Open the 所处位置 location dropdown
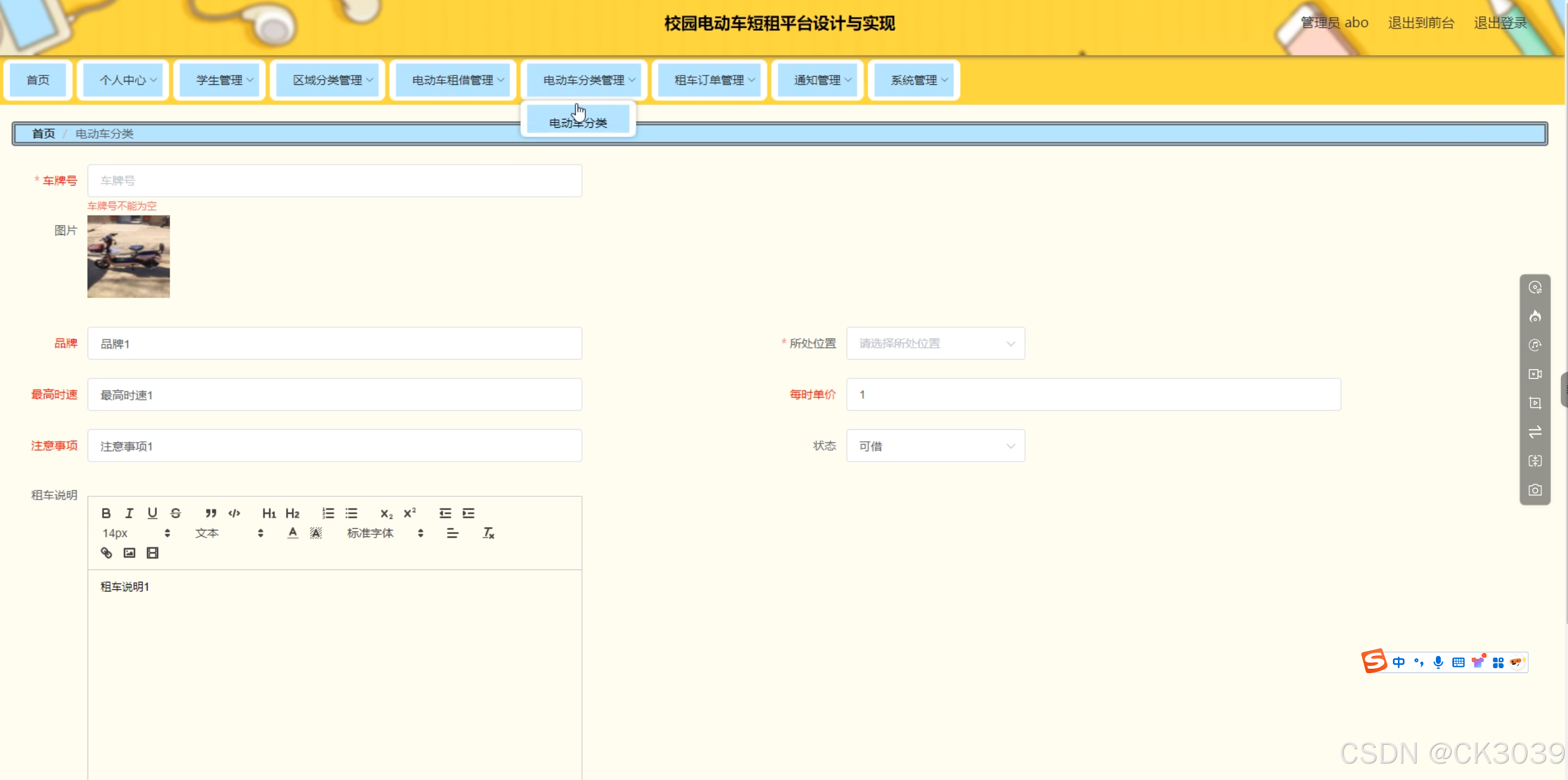 point(935,343)
